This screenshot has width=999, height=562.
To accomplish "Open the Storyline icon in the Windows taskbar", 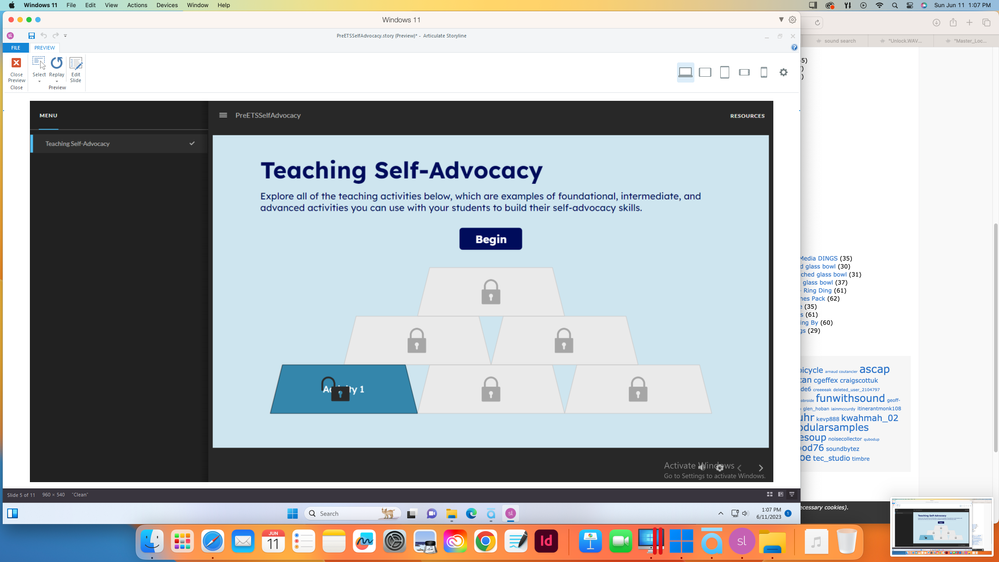I will coord(510,514).
